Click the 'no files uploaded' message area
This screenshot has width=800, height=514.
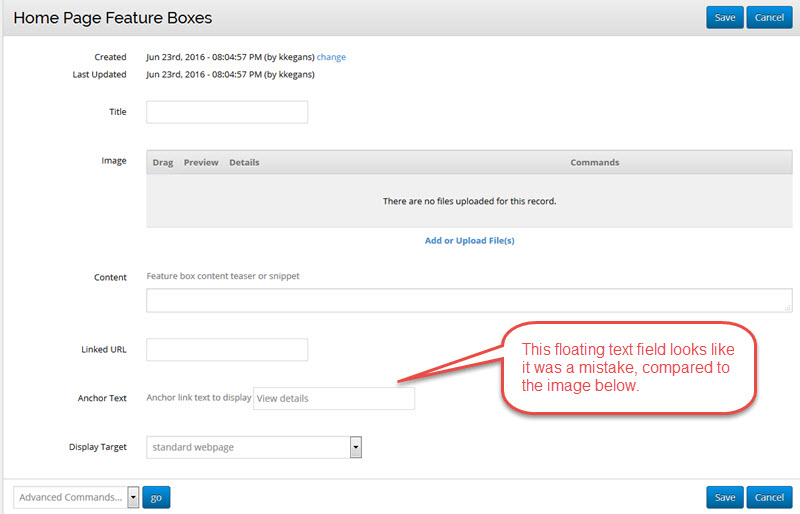[x=469, y=201]
